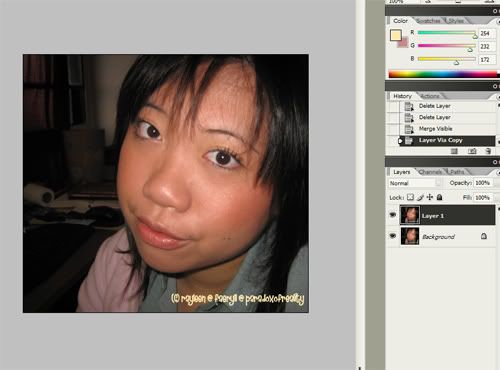
Task: Click the Layer Via Copy state icon
Action: click(x=409, y=141)
